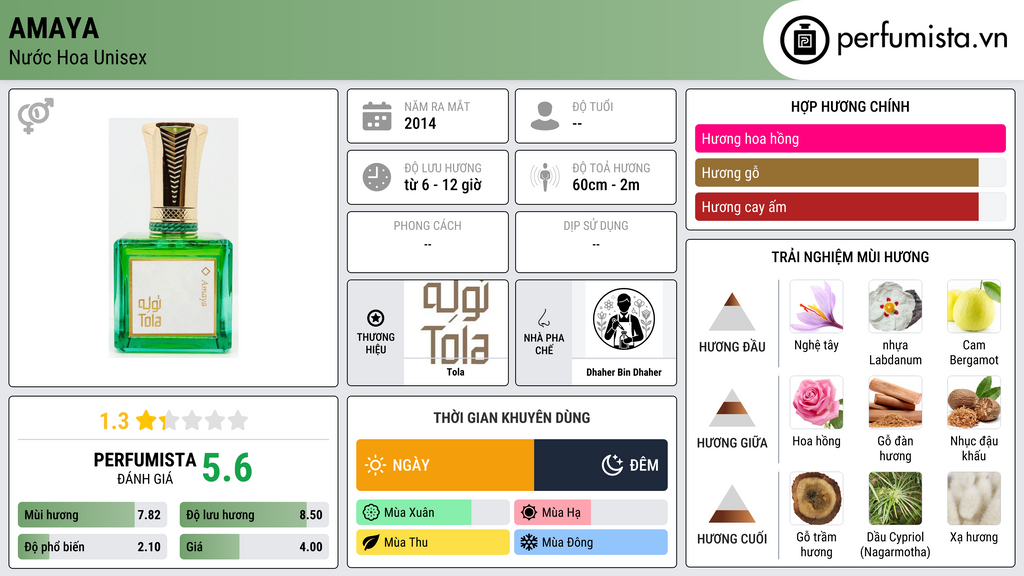The width and height of the screenshot is (1024, 576).
Task: Click the perfumista.vn perfume bottle logo
Action: click(x=804, y=40)
